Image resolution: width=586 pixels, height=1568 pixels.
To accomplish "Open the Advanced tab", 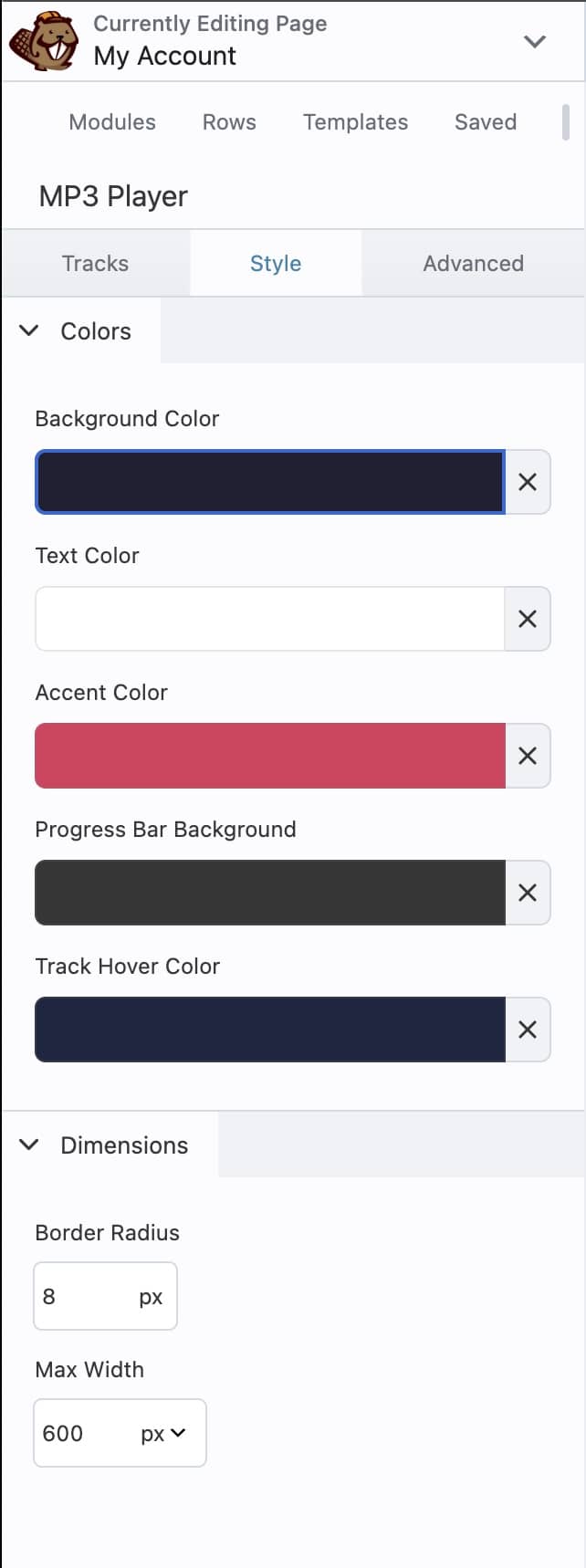I will (x=473, y=264).
